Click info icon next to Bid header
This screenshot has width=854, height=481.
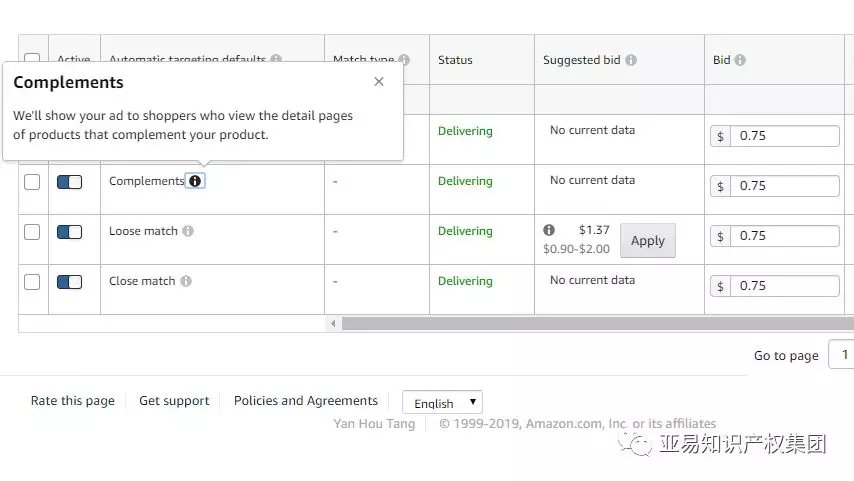coord(740,60)
